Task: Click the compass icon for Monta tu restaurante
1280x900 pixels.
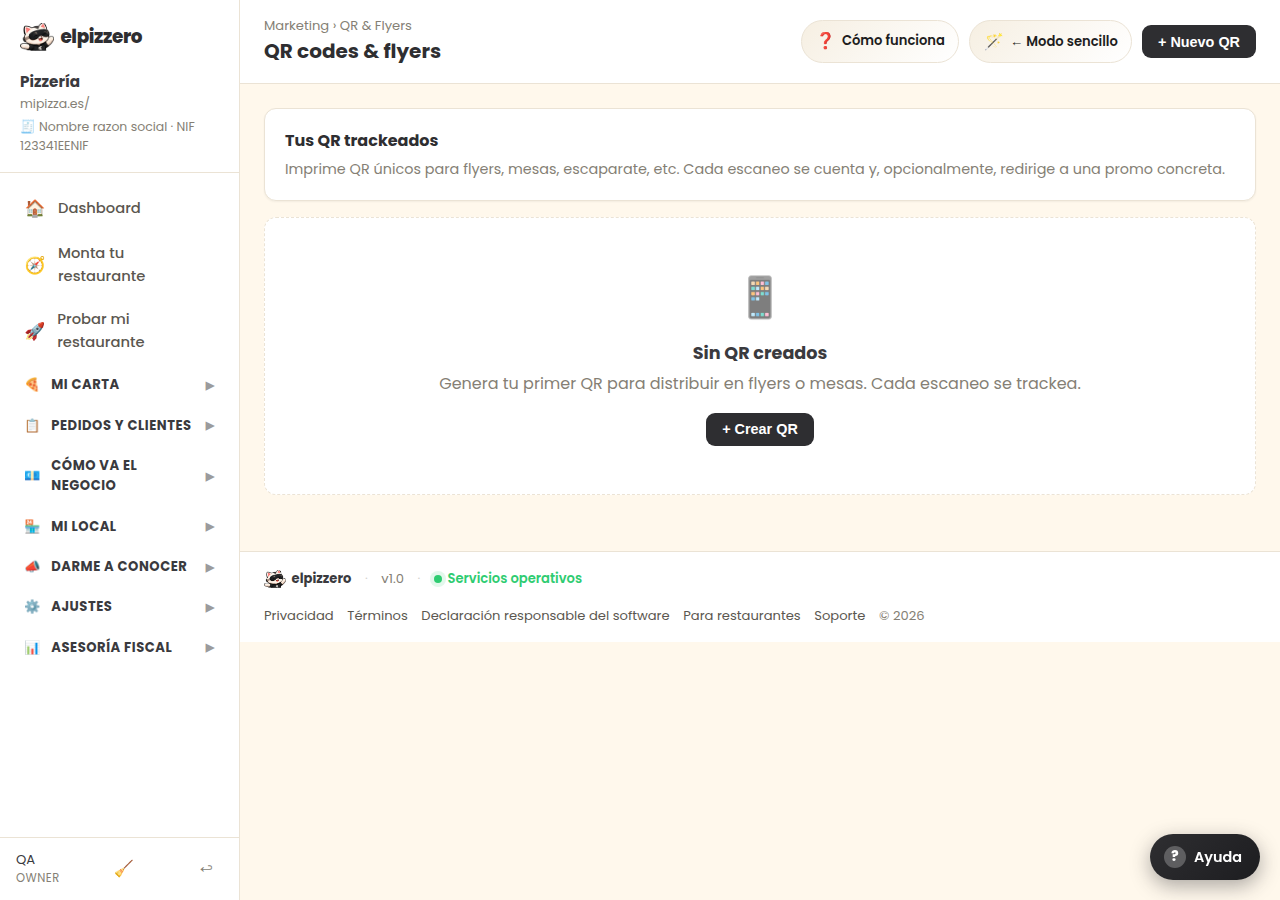Action: pos(35,265)
